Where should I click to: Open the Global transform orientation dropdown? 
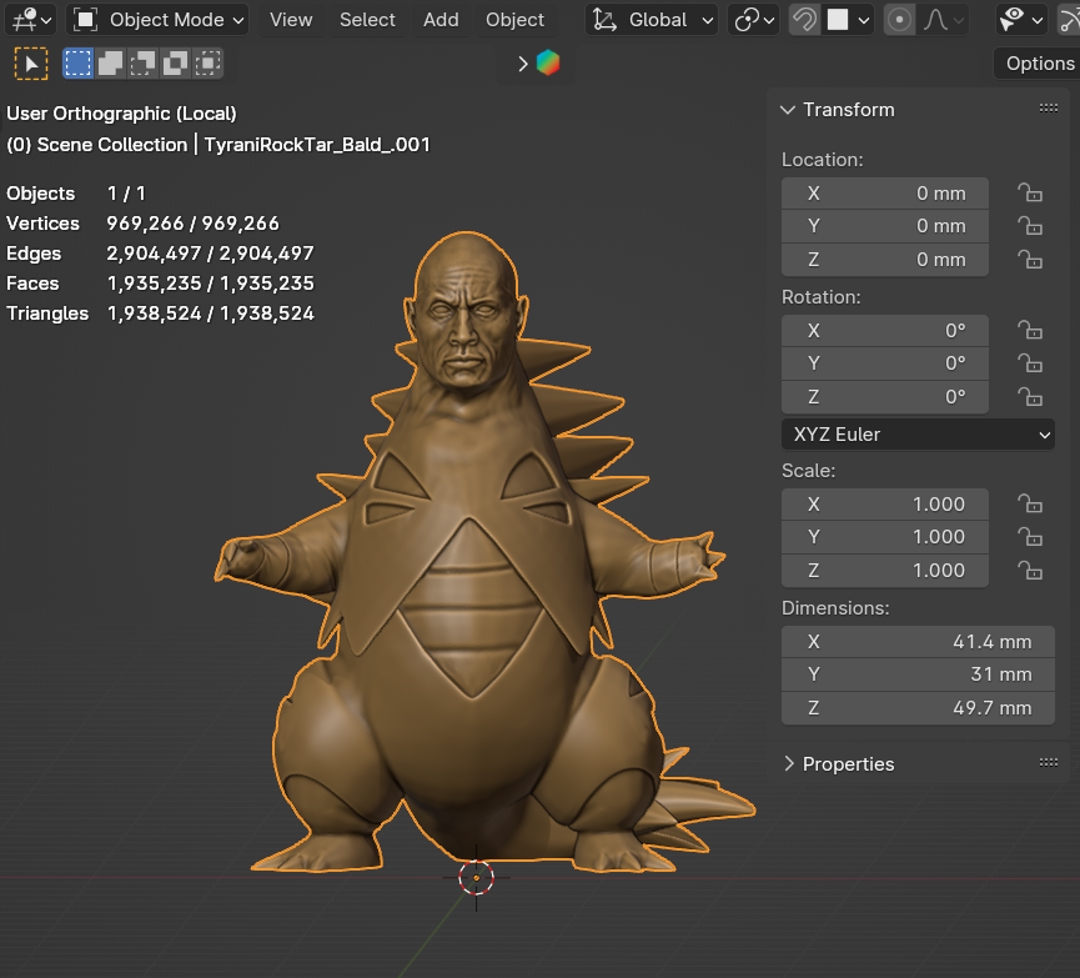652,20
